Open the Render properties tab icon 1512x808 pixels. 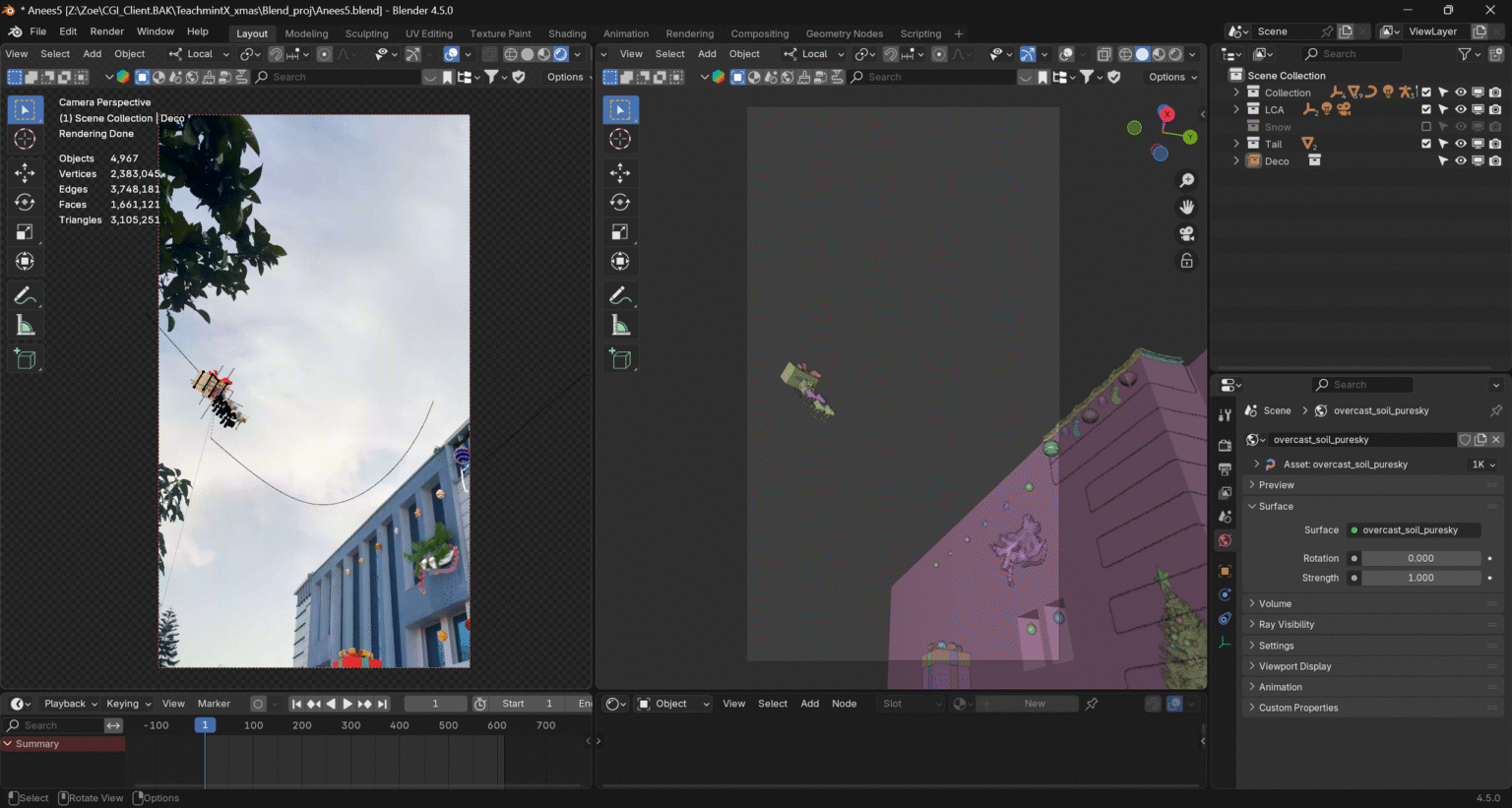click(1225, 445)
